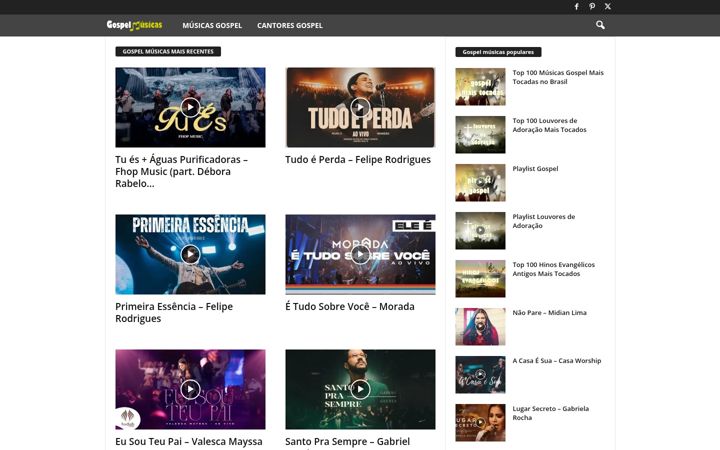Click the Top 100 Louvores sidebar thumbnail
Screen dimensions: 720x450
click(x=480, y=135)
